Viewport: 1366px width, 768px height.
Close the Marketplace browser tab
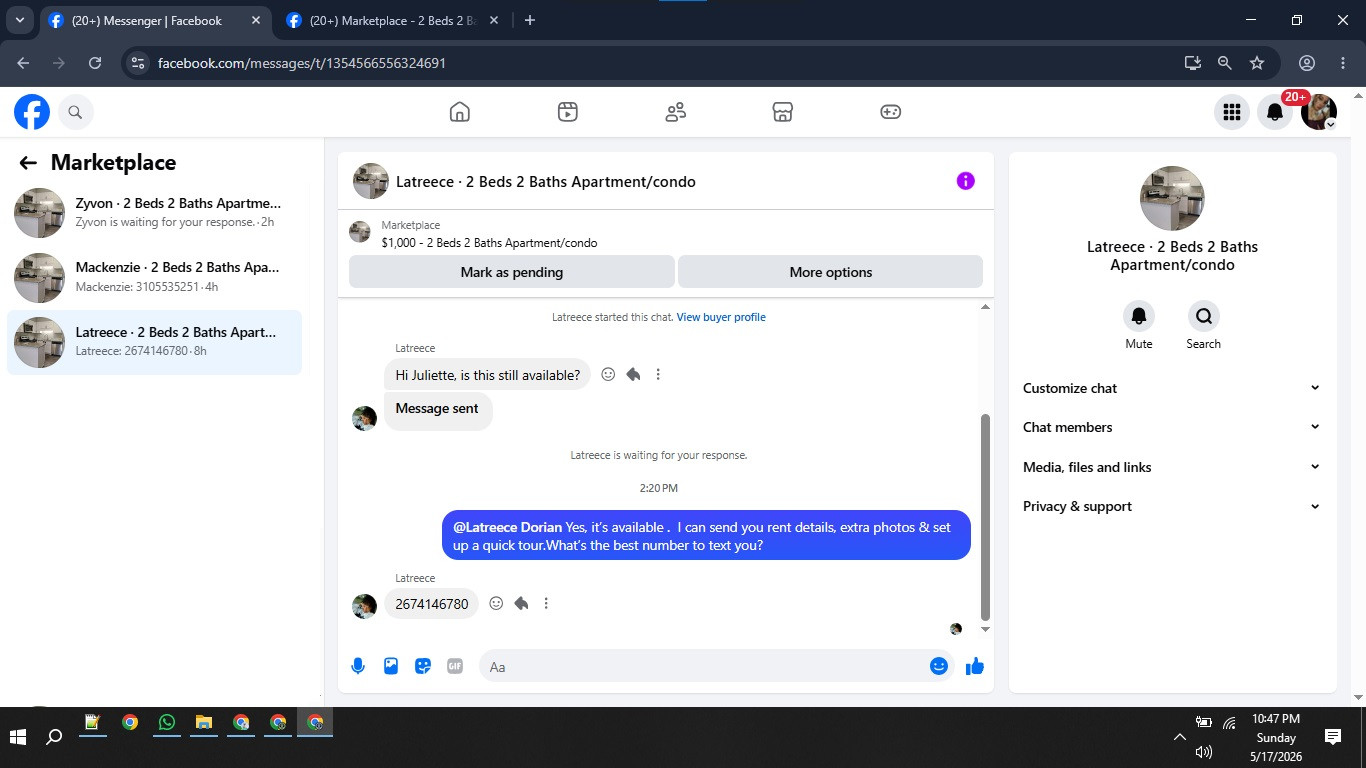tap(493, 20)
